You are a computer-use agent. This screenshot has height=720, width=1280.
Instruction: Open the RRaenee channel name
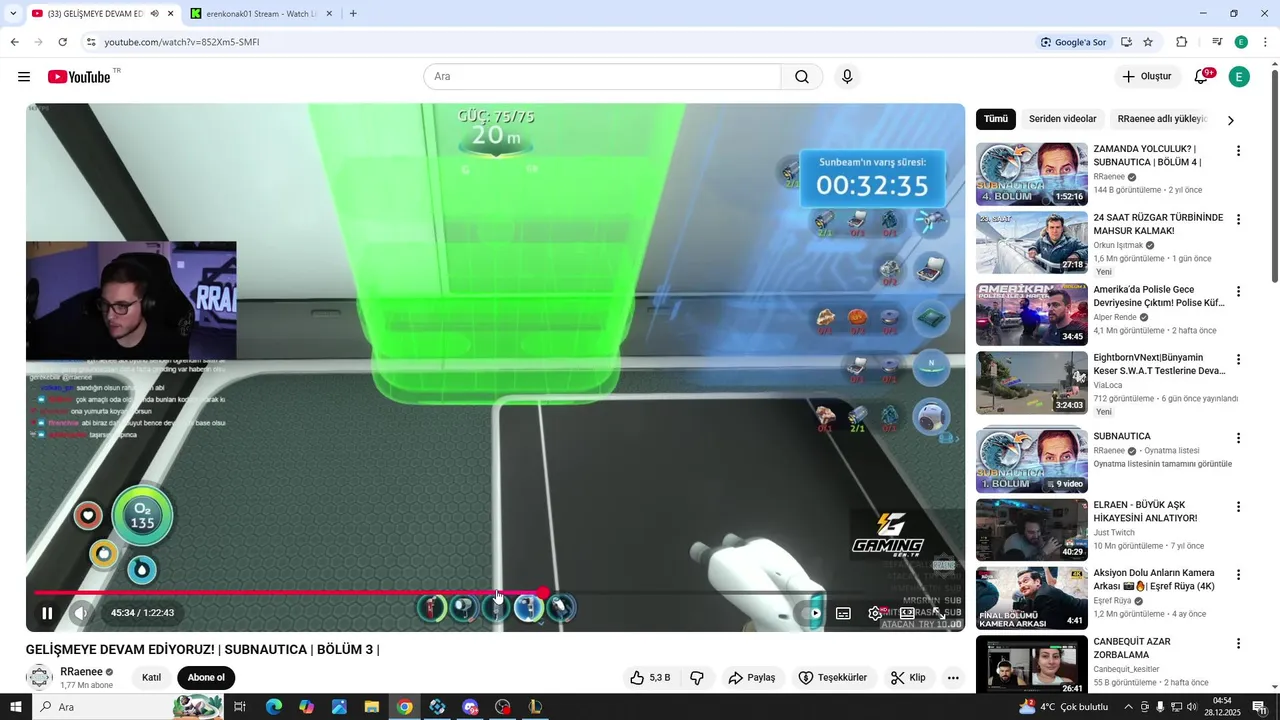[81, 672]
